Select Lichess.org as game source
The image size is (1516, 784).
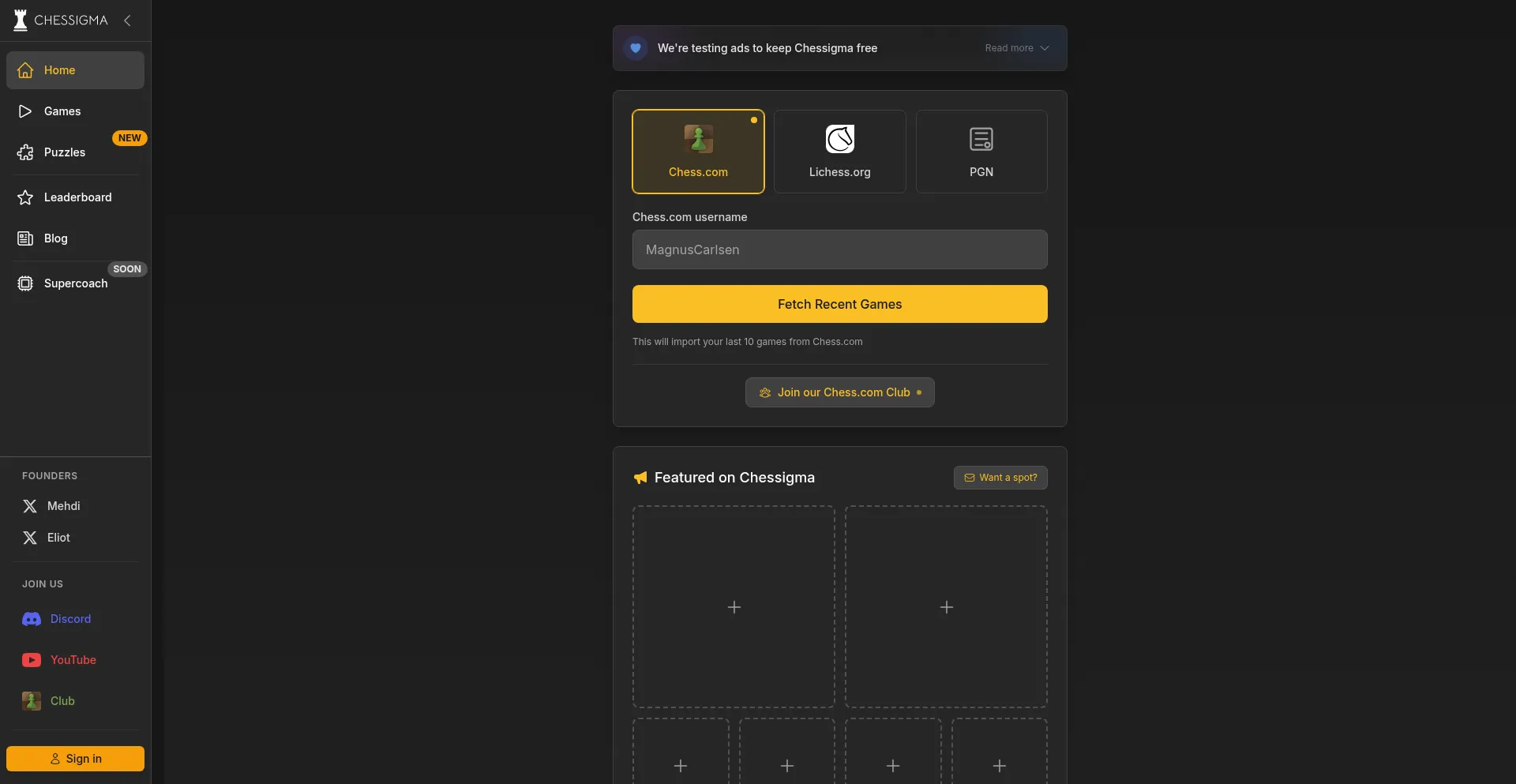point(839,152)
